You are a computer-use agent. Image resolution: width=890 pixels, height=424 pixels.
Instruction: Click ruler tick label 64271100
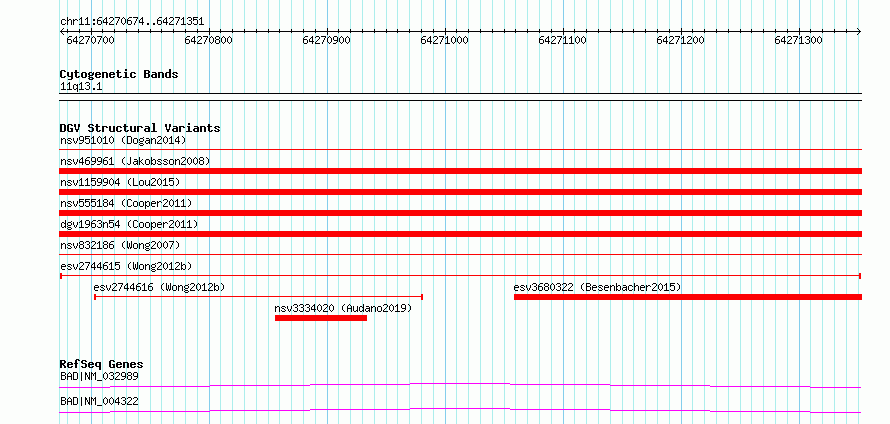[x=562, y=40]
